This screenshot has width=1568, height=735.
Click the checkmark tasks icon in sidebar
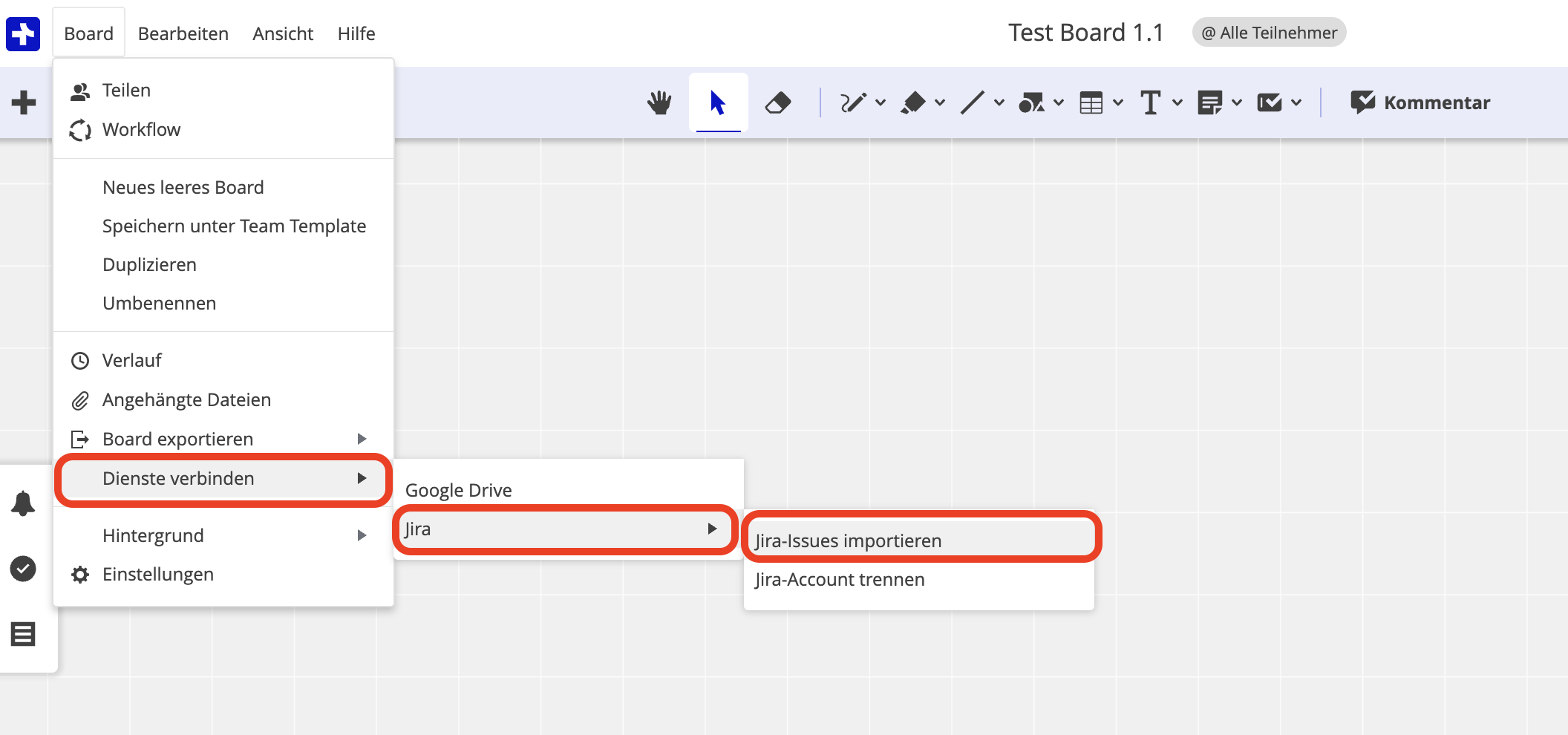[23, 569]
